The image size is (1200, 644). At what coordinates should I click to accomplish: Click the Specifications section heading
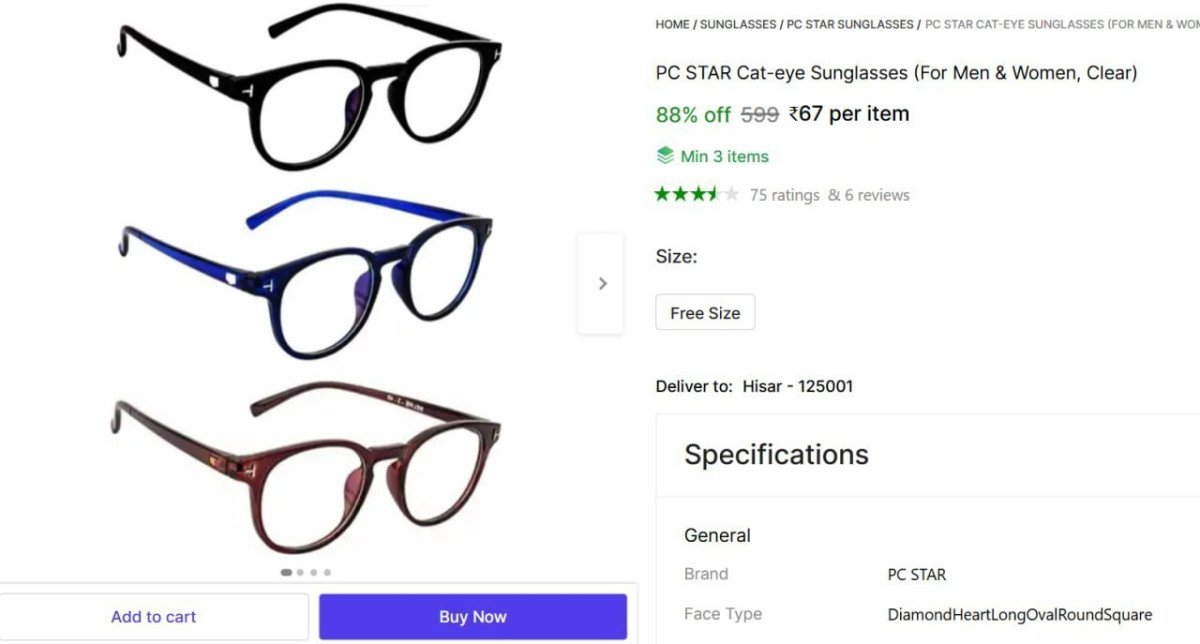click(x=775, y=454)
